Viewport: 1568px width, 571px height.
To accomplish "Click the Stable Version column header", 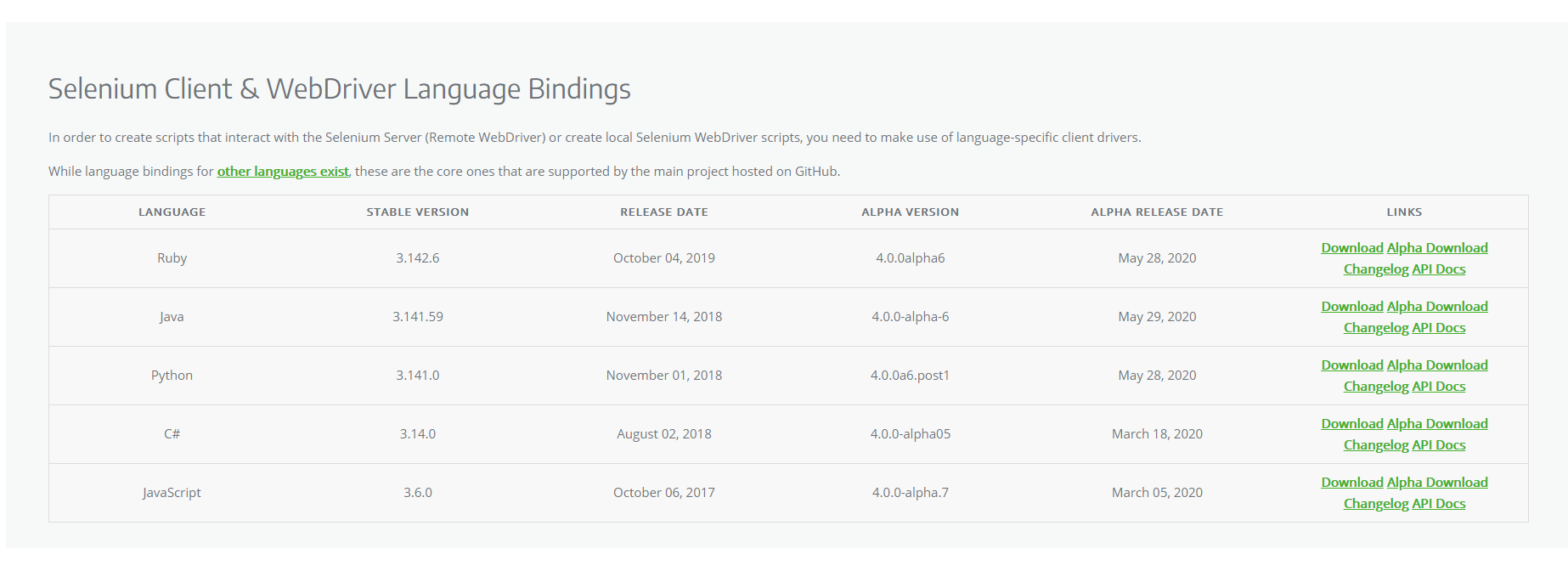I will pos(417,212).
